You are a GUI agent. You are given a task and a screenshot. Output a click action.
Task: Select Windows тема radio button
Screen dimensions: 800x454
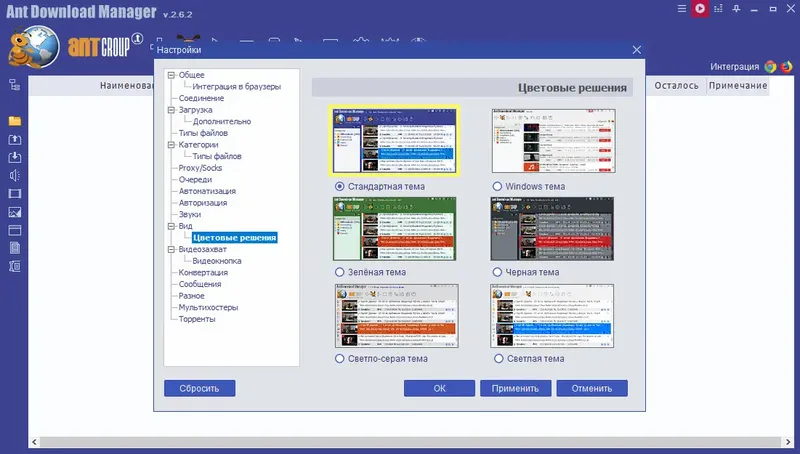click(497, 187)
